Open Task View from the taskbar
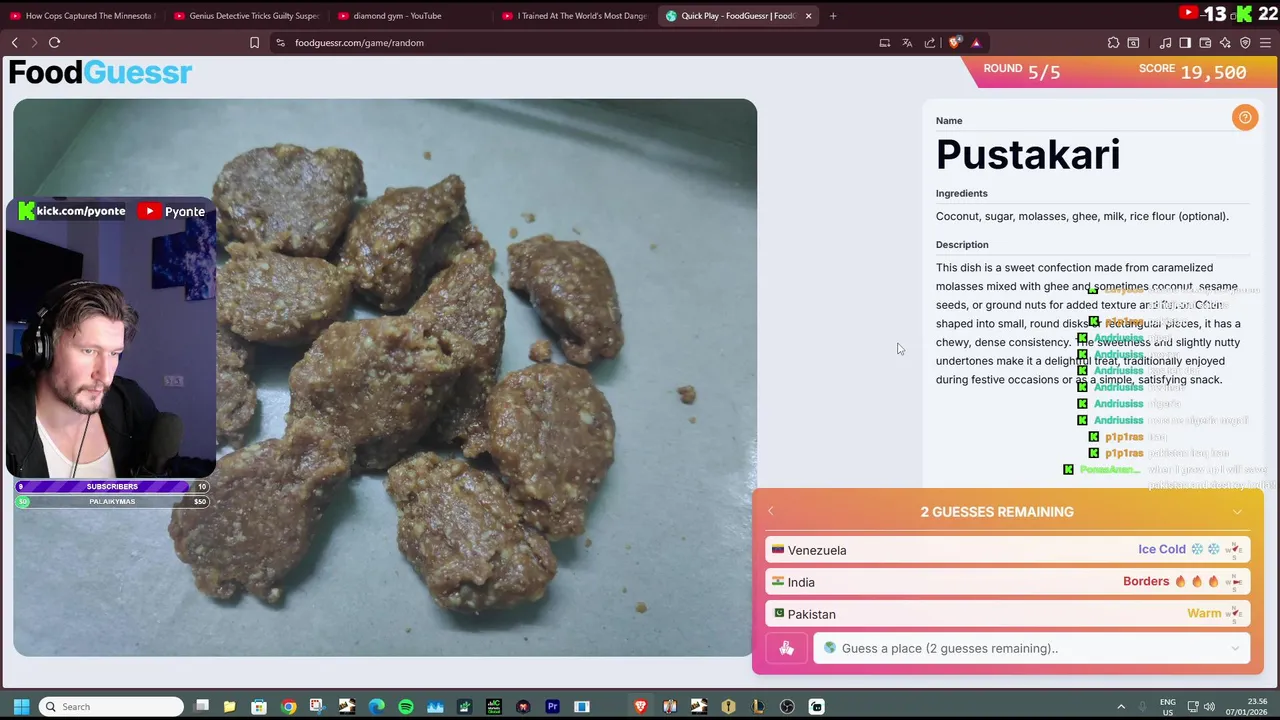 point(201,707)
